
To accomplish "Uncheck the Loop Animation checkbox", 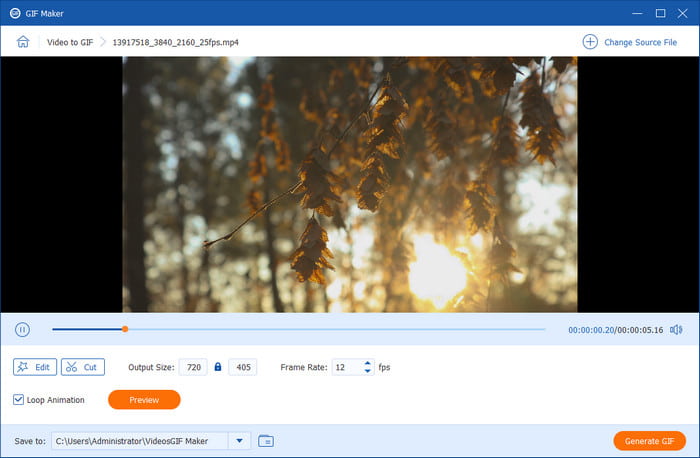I will point(19,400).
